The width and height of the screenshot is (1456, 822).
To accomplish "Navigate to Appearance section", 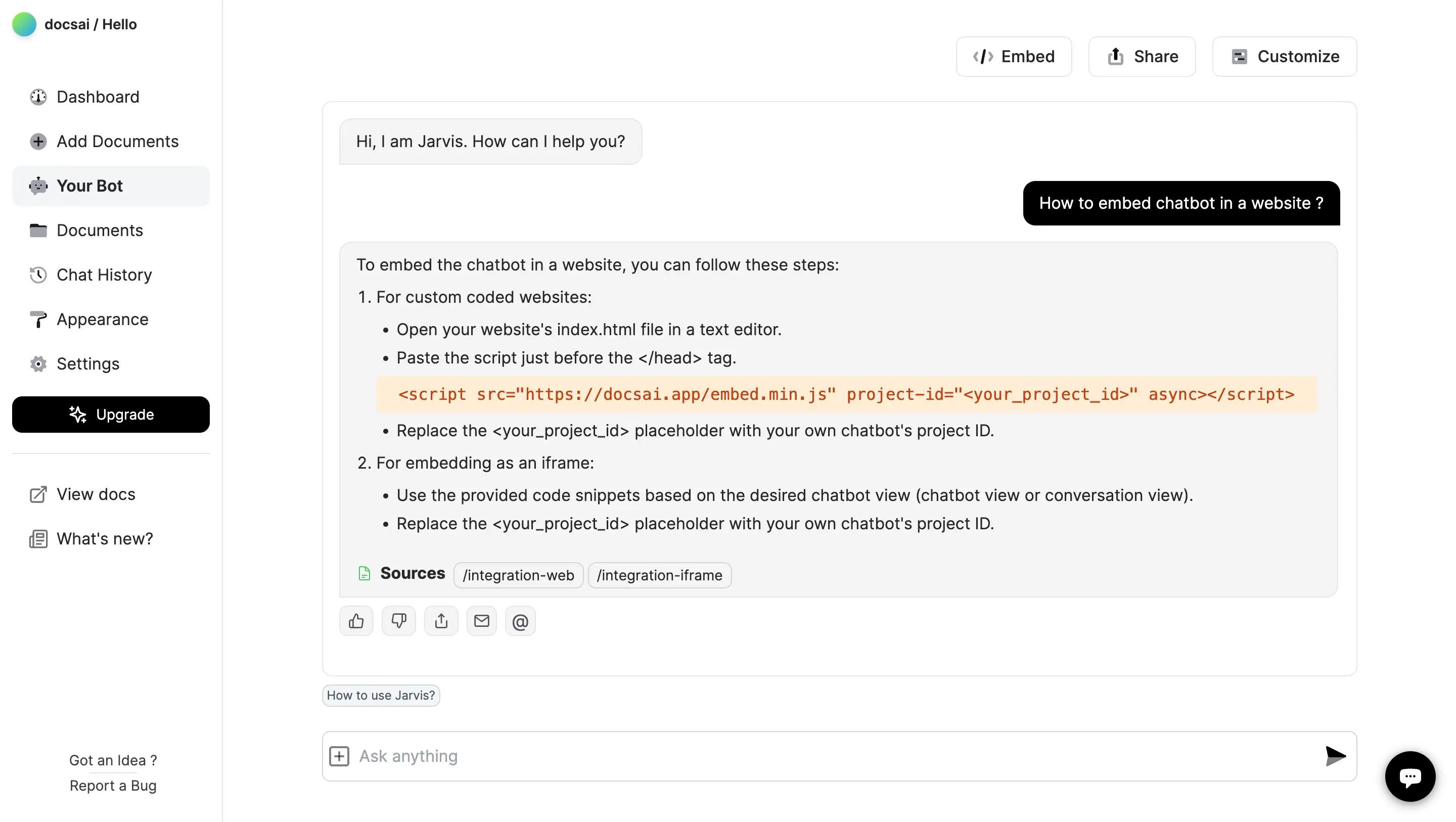I will coord(102,319).
